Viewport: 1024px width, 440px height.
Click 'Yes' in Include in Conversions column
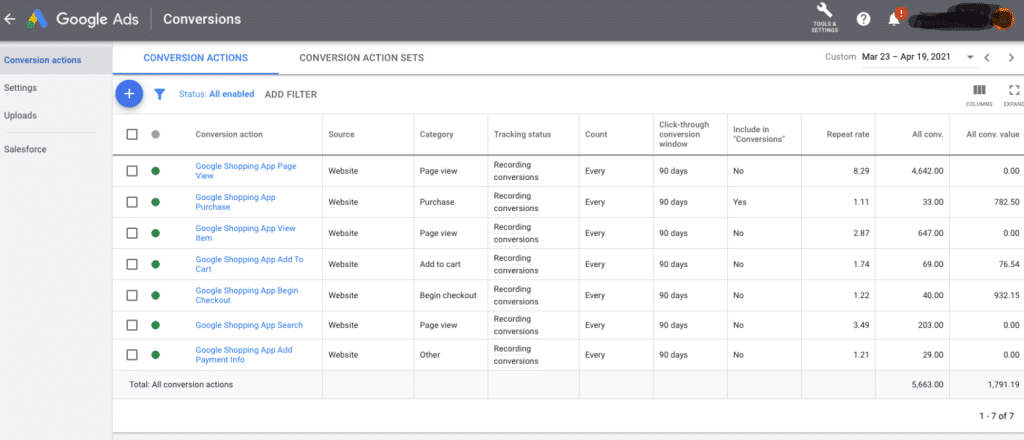pyautogui.click(x=739, y=202)
